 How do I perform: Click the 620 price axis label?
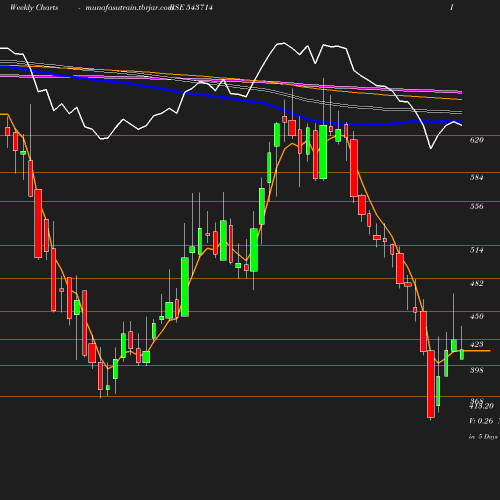click(477, 140)
